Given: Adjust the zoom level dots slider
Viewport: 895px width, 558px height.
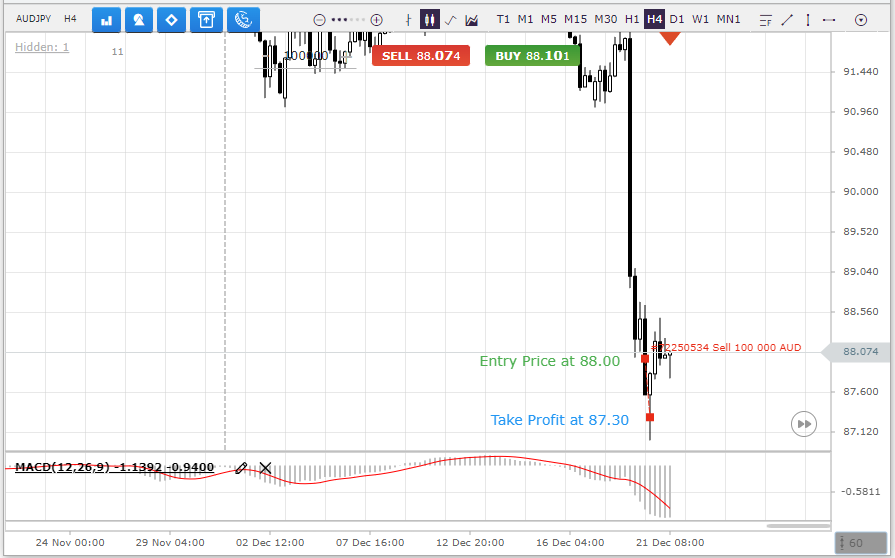Looking at the screenshot, I should [348, 20].
